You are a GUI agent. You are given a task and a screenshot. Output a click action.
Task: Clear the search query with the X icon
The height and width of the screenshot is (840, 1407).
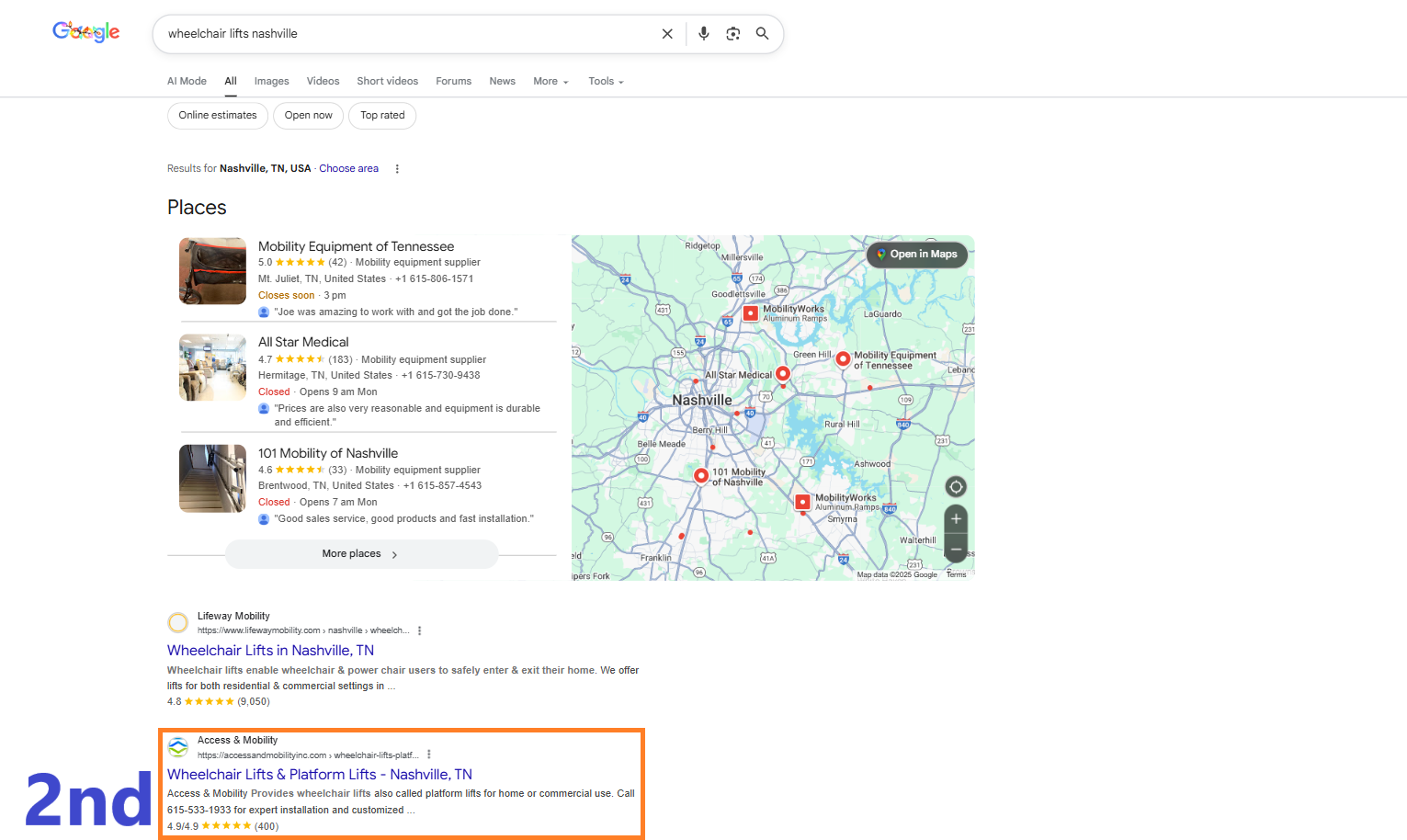pos(667,34)
